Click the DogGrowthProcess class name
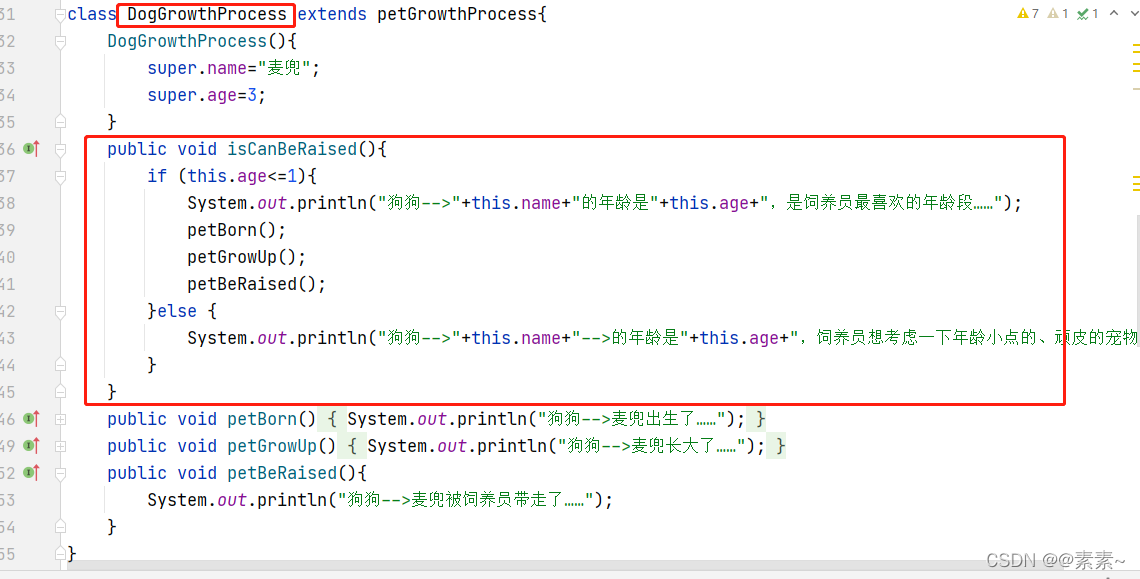 coord(206,14)
